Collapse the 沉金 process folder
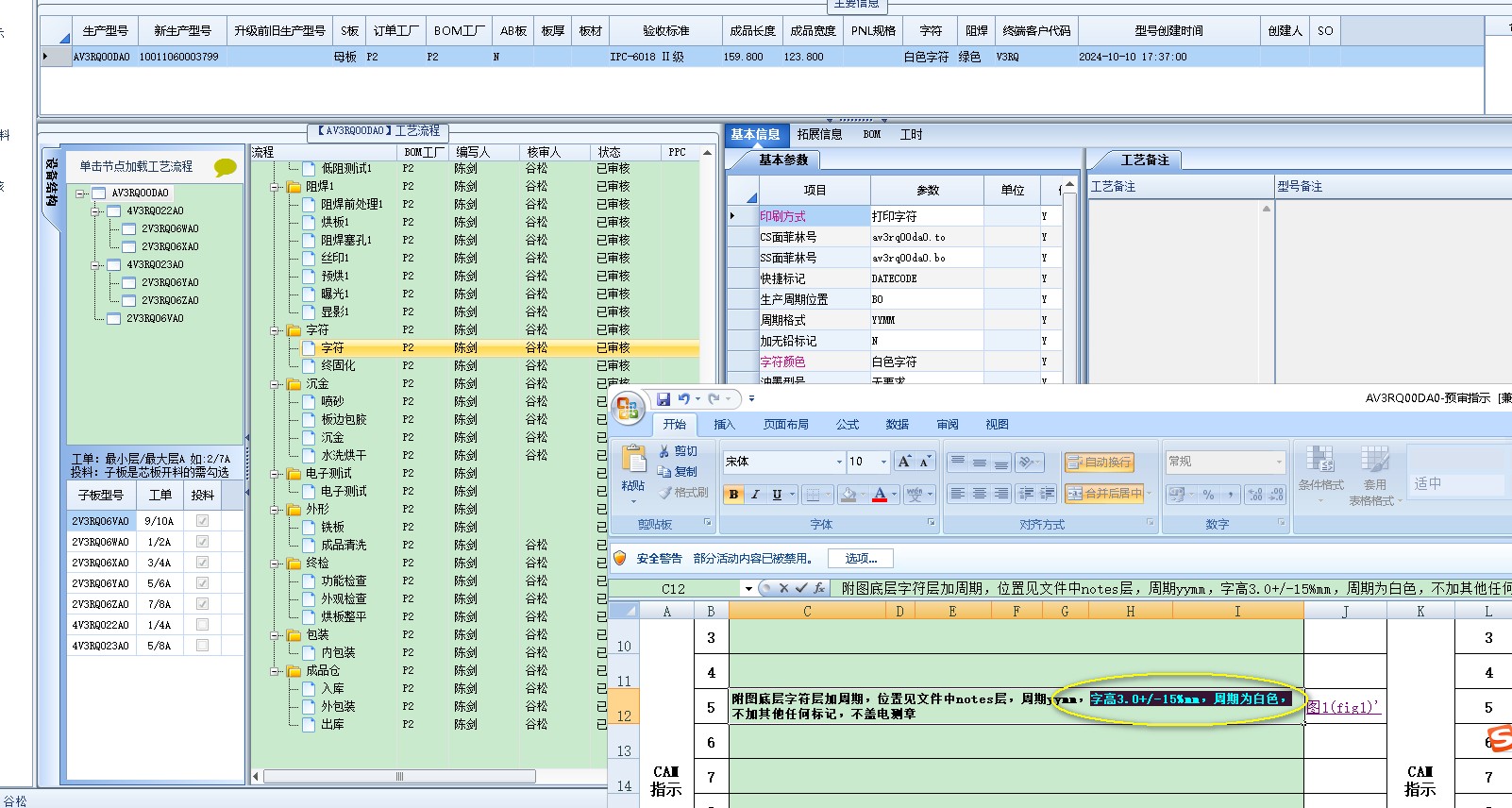Viewport: 1512px width, 808px height. [276, 384]
